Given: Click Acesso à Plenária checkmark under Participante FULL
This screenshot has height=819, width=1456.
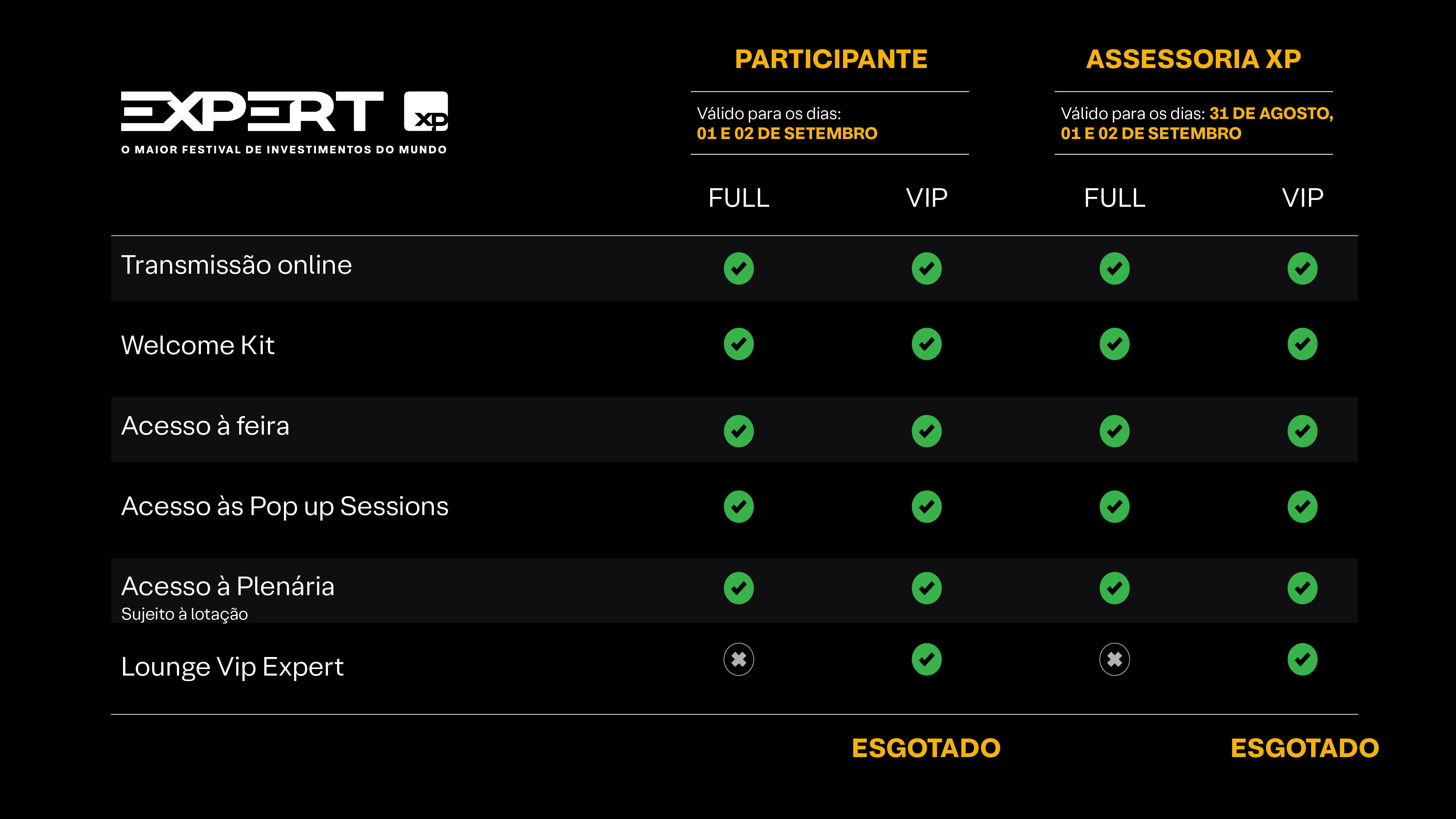Looking at the screenshot, I should click(739, 588).
